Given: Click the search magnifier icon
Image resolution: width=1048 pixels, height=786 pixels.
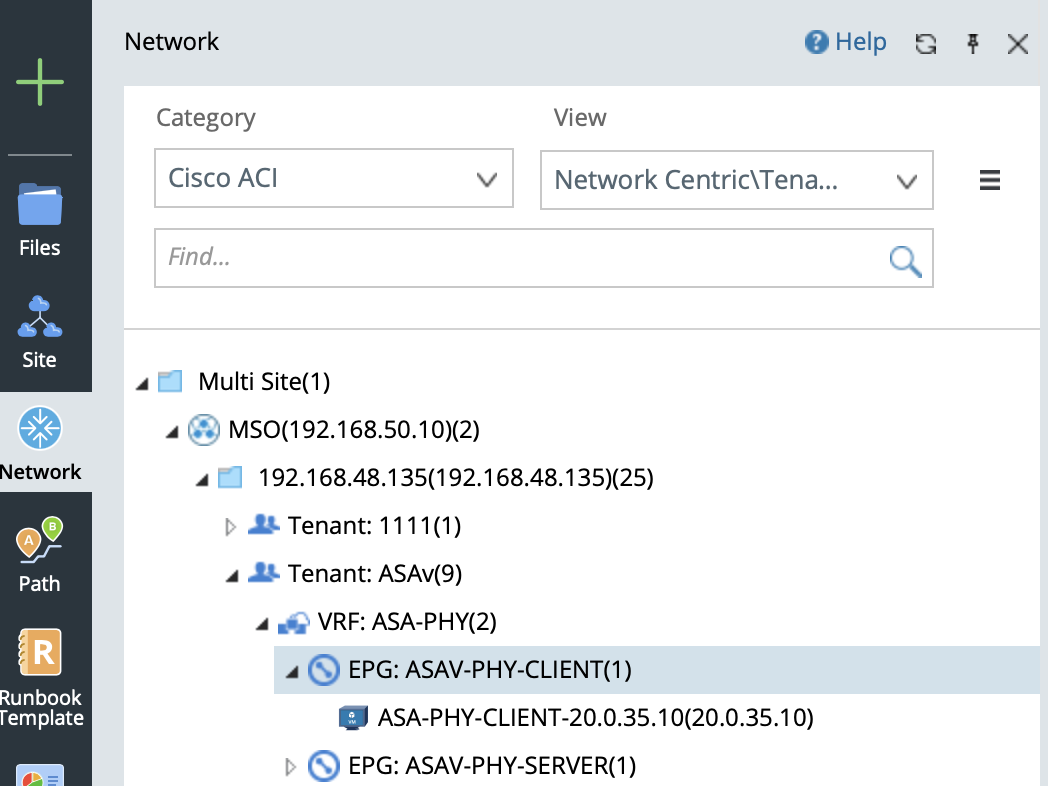Looking at the screenshot, I should point(905,260).
